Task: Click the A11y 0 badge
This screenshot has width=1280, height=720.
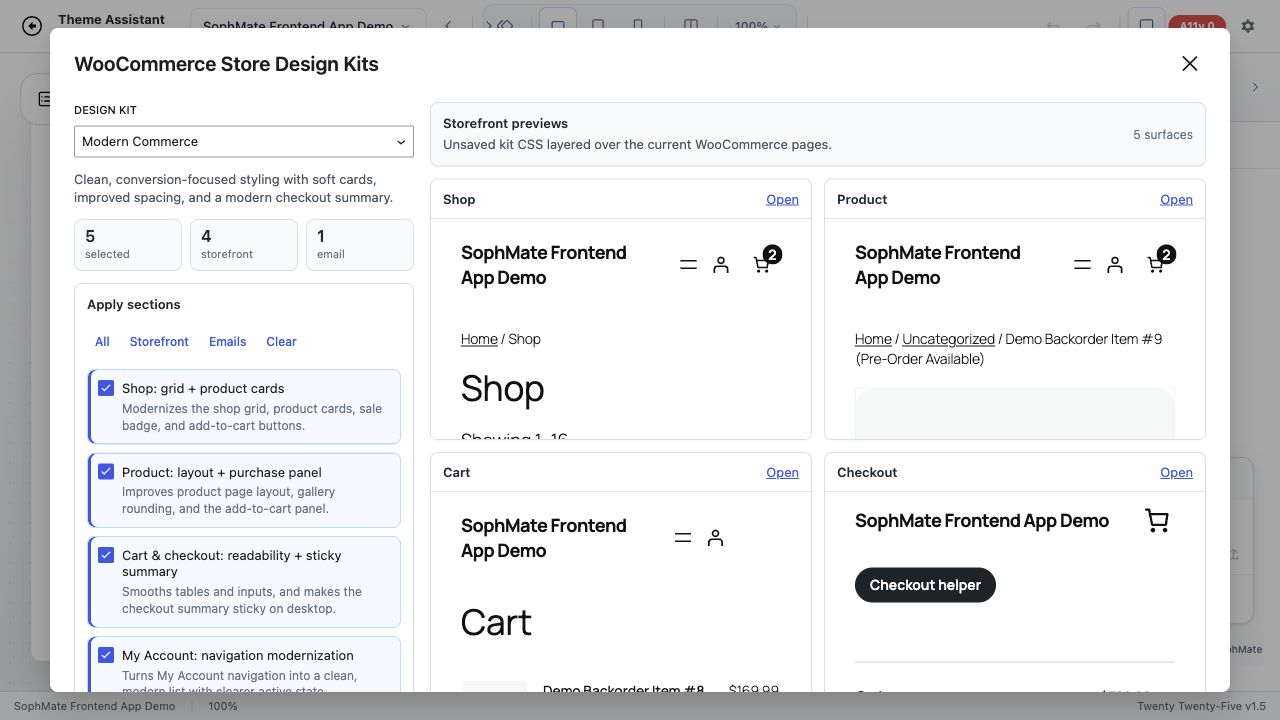Action: click(1197, 26)
